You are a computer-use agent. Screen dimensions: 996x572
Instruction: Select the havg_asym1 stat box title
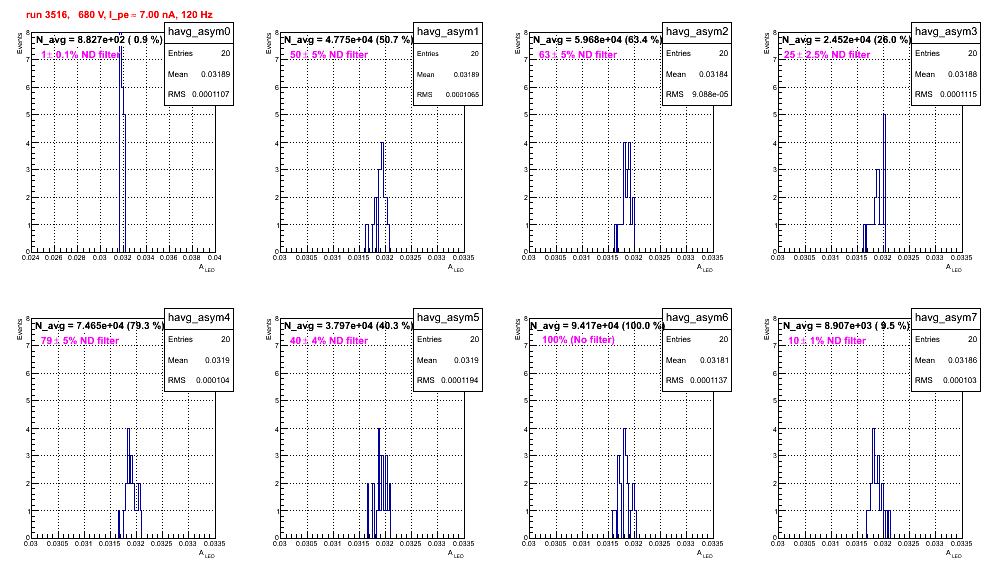coord(448,31)
